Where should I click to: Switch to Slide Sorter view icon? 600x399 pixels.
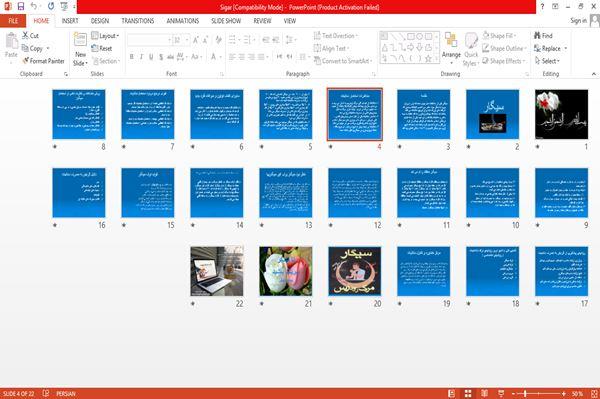(x=468, y=394)
